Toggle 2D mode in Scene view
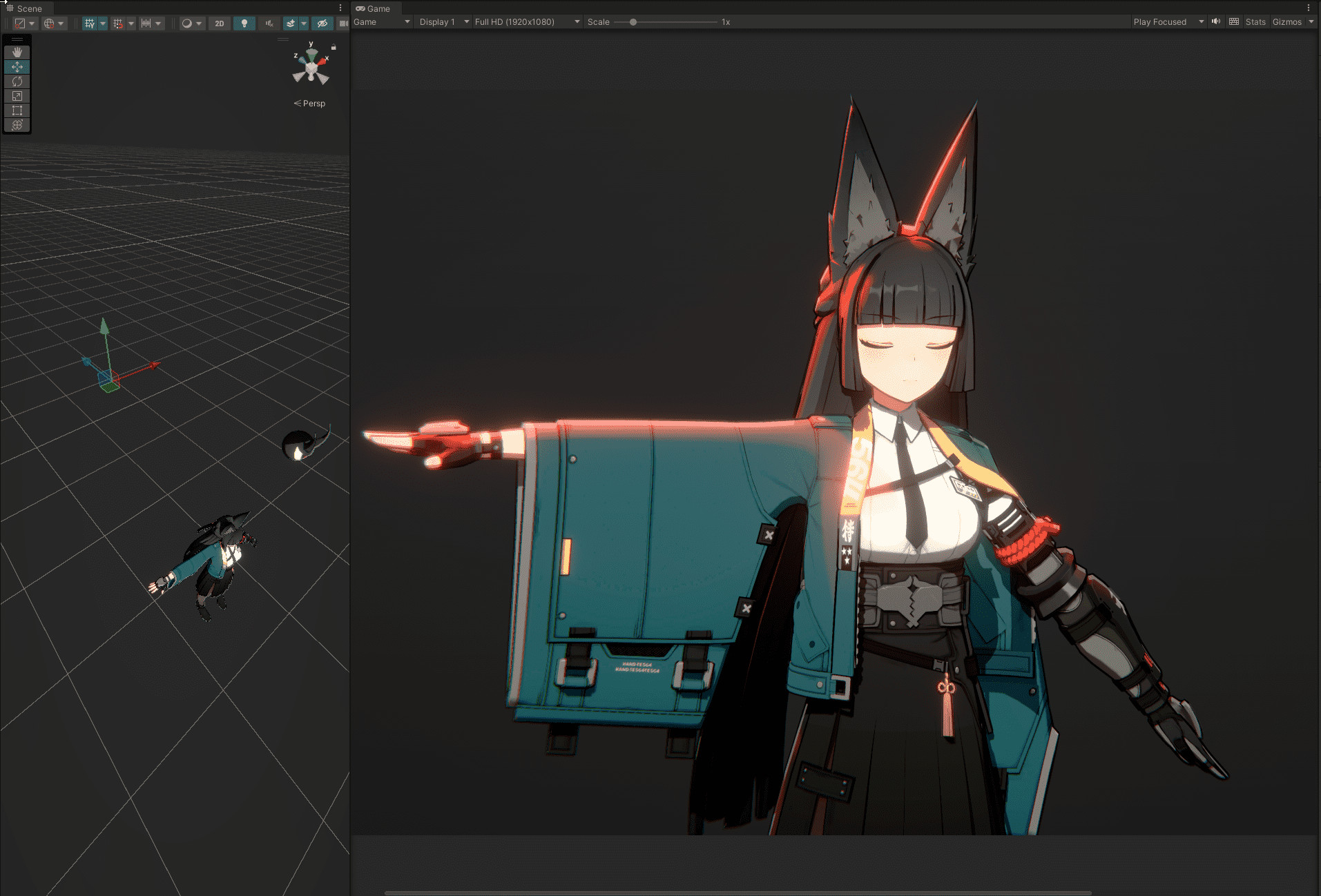The image size is (1321, 896). coord(220,23)
